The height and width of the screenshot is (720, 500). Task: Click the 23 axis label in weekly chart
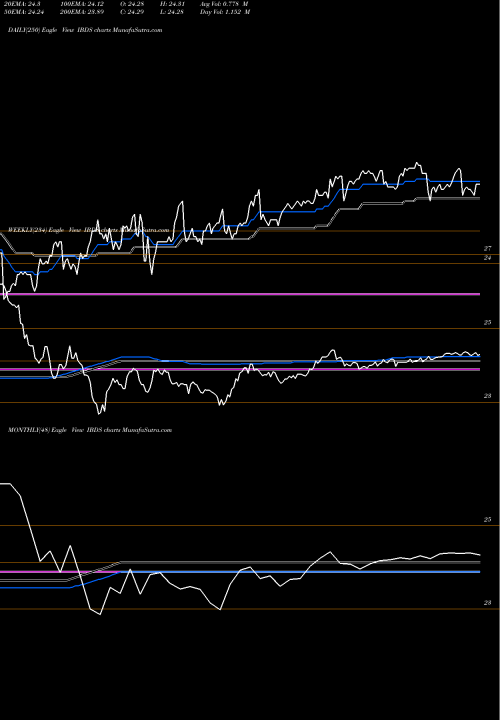[488, 396]
